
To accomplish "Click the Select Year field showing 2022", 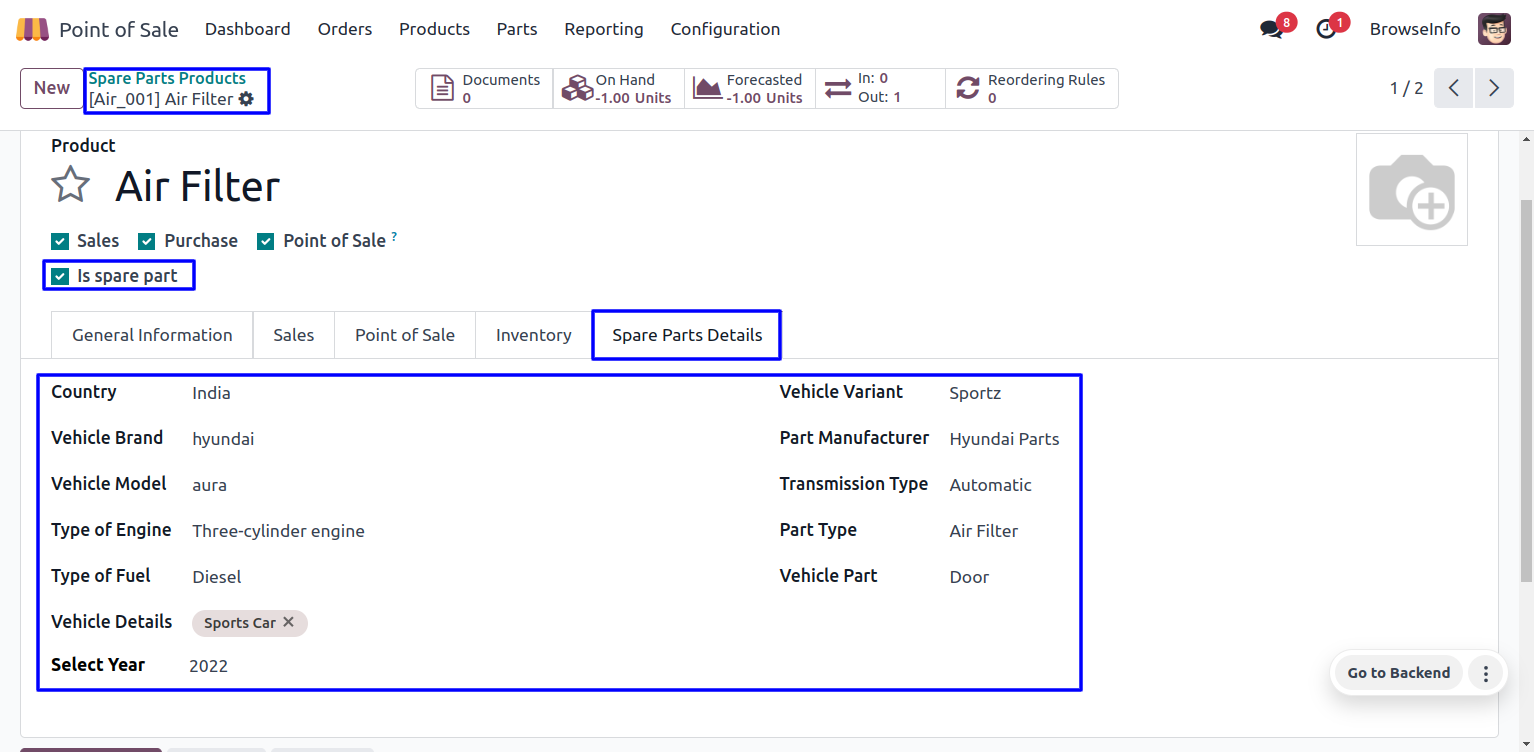I will (x=209, y=666).
